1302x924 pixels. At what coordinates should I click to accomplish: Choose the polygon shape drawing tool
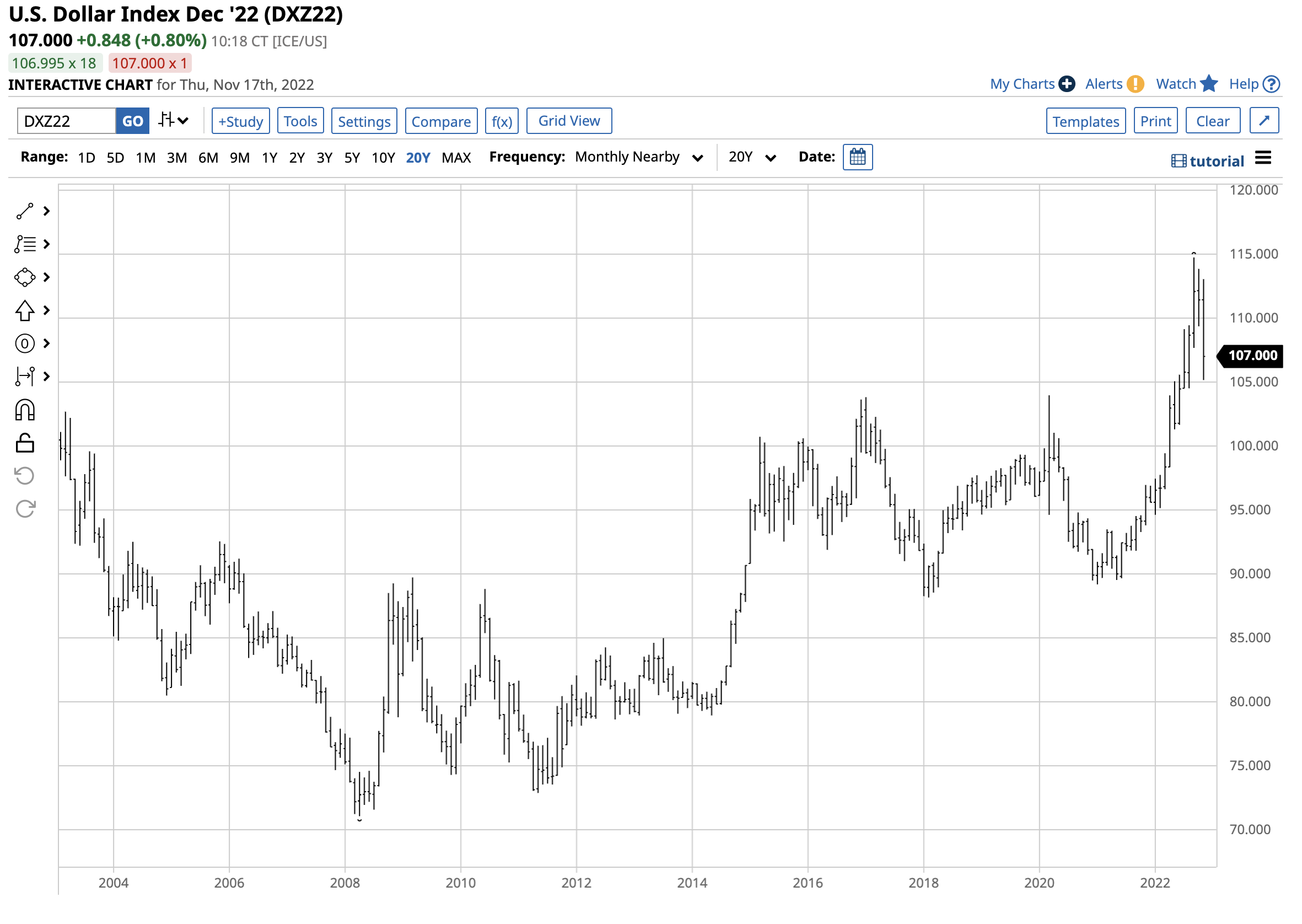coord(25,278)
